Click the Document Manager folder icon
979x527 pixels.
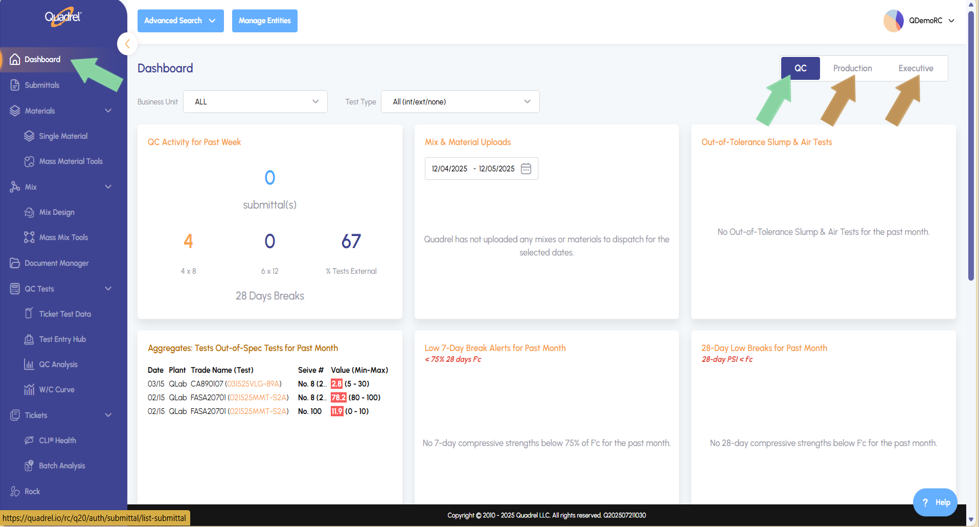click(14, 263)
